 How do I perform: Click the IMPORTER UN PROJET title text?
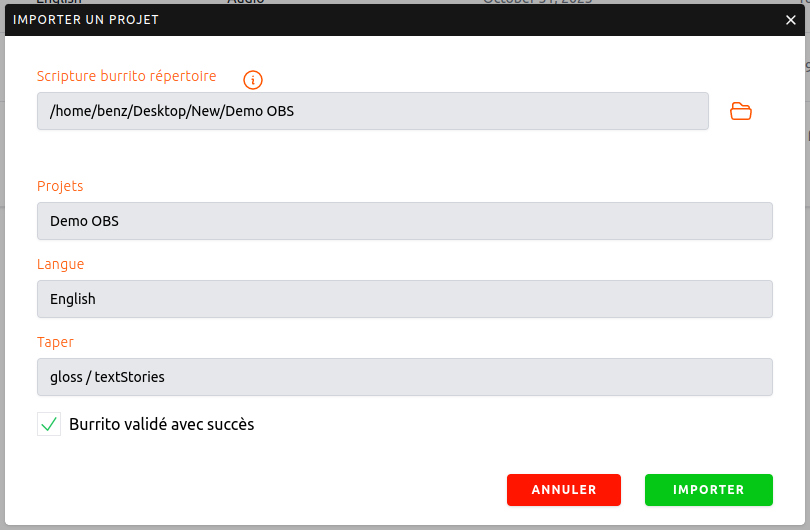point(86,20)
